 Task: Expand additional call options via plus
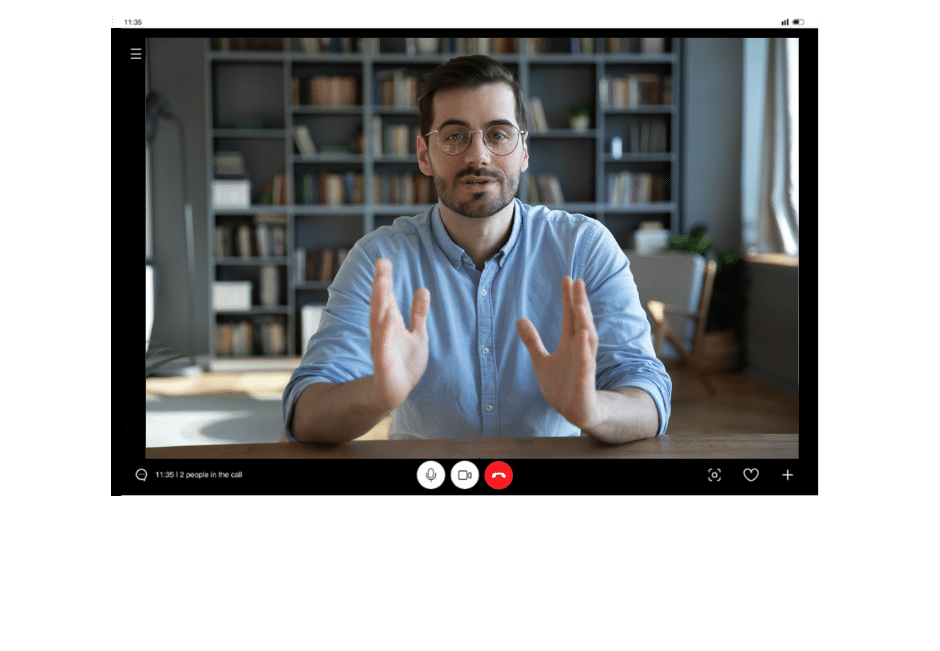tap(788, 475)
